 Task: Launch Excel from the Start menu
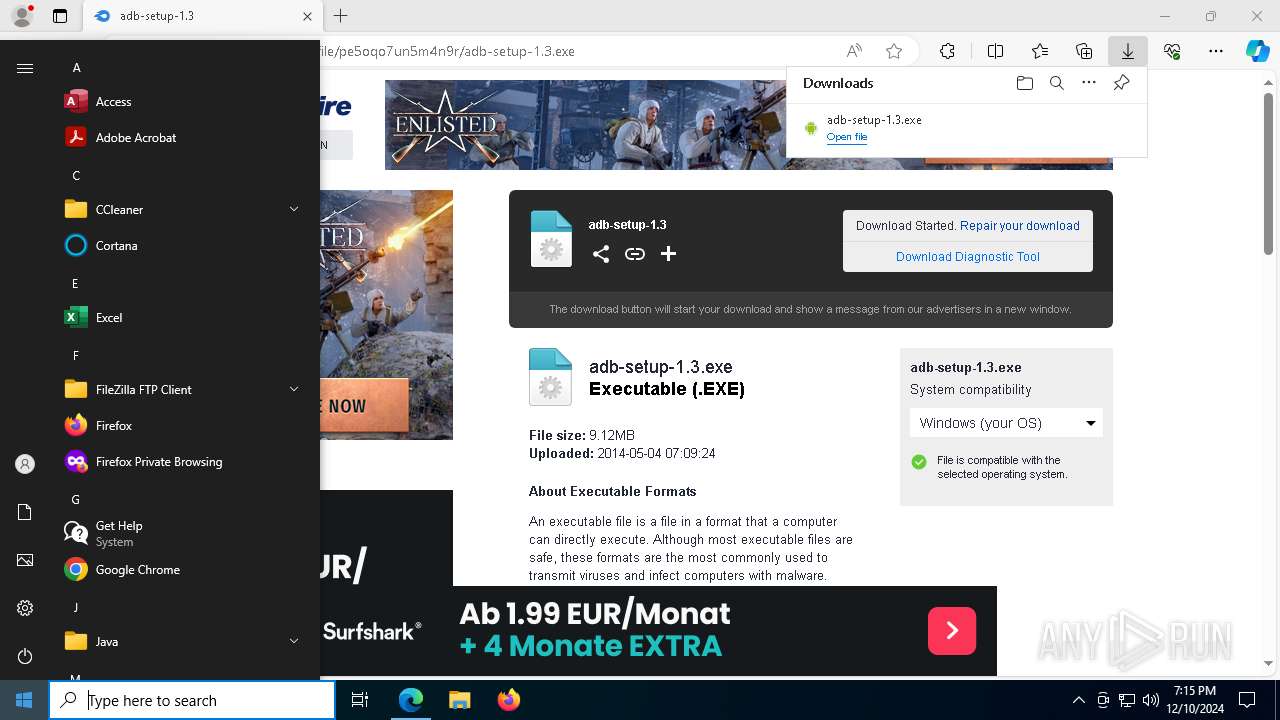click(x=180, y=317)
